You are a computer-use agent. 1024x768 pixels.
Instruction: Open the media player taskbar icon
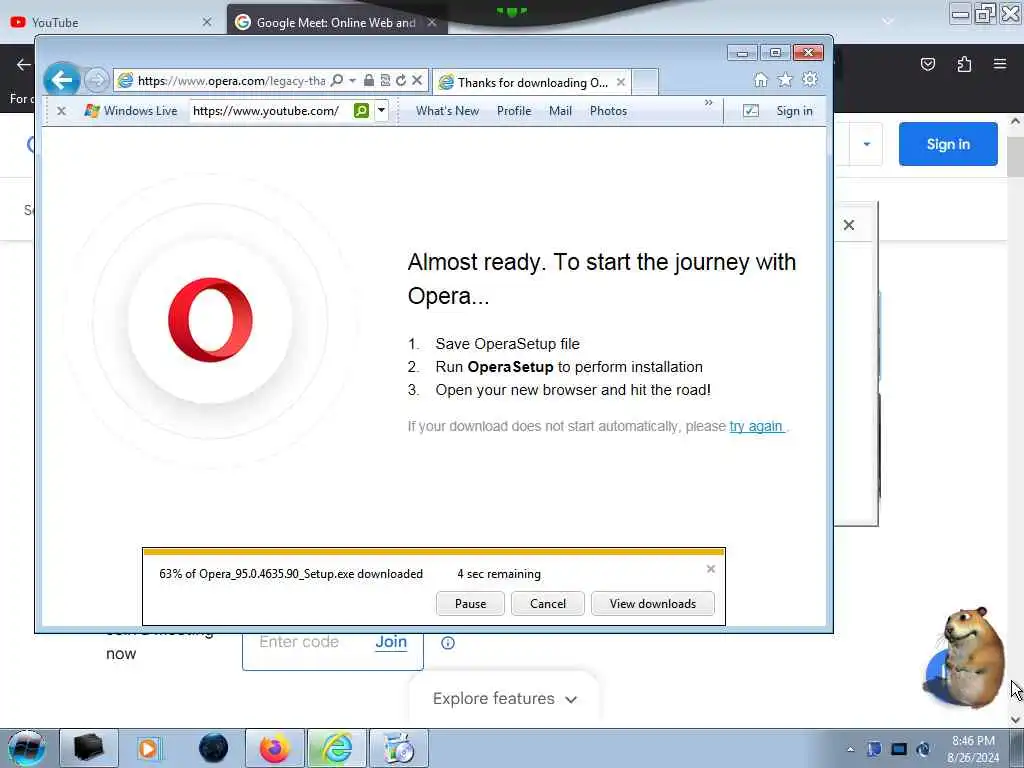coord(149,748)
